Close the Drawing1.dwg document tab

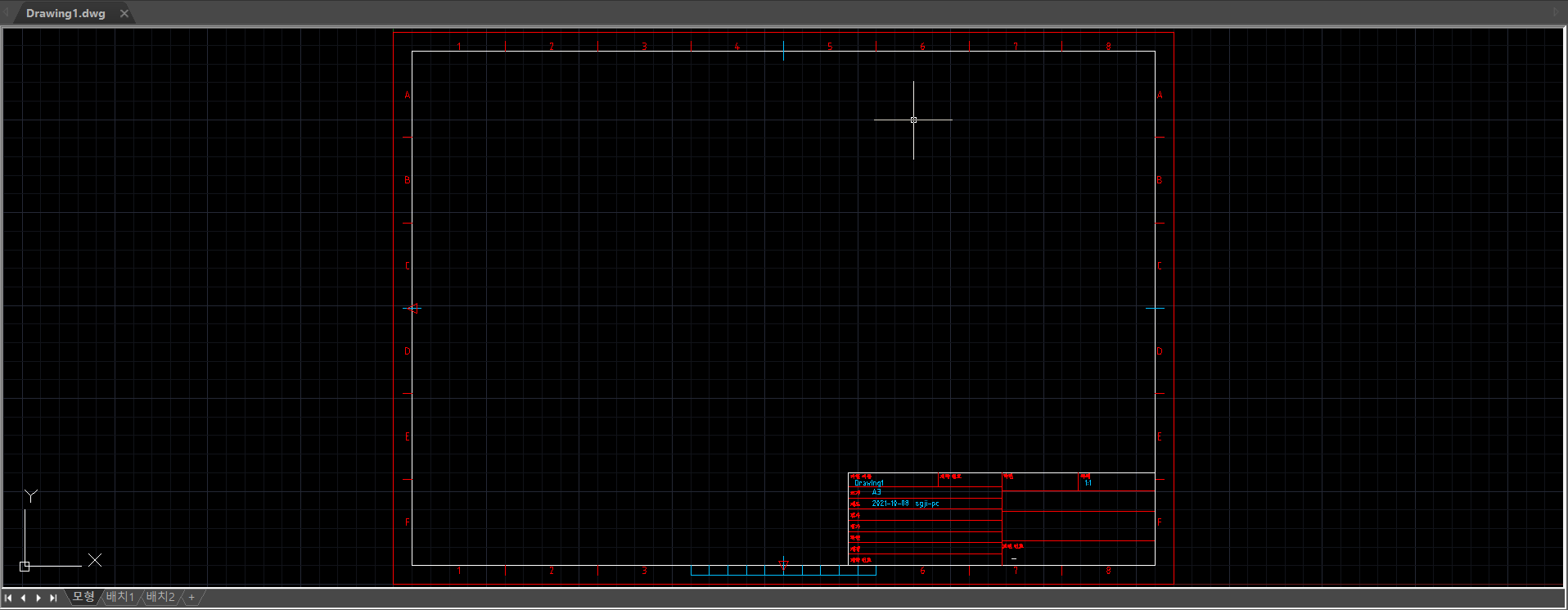124,13
